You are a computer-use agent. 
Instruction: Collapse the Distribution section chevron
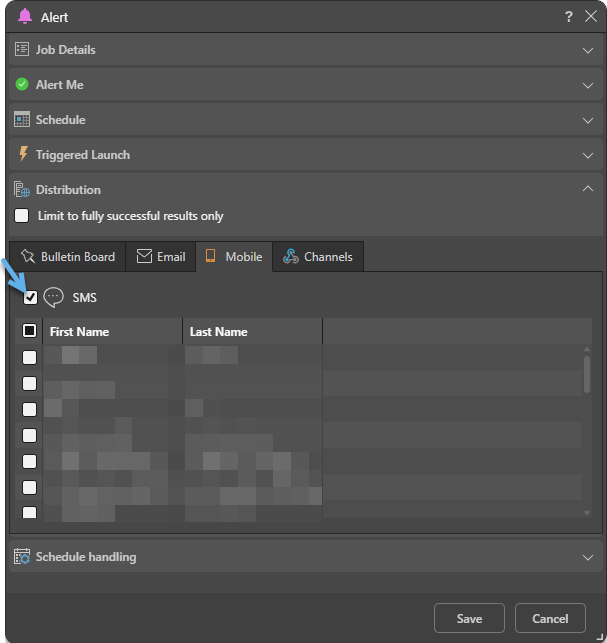pyautogui.click(x=588, y=189)
